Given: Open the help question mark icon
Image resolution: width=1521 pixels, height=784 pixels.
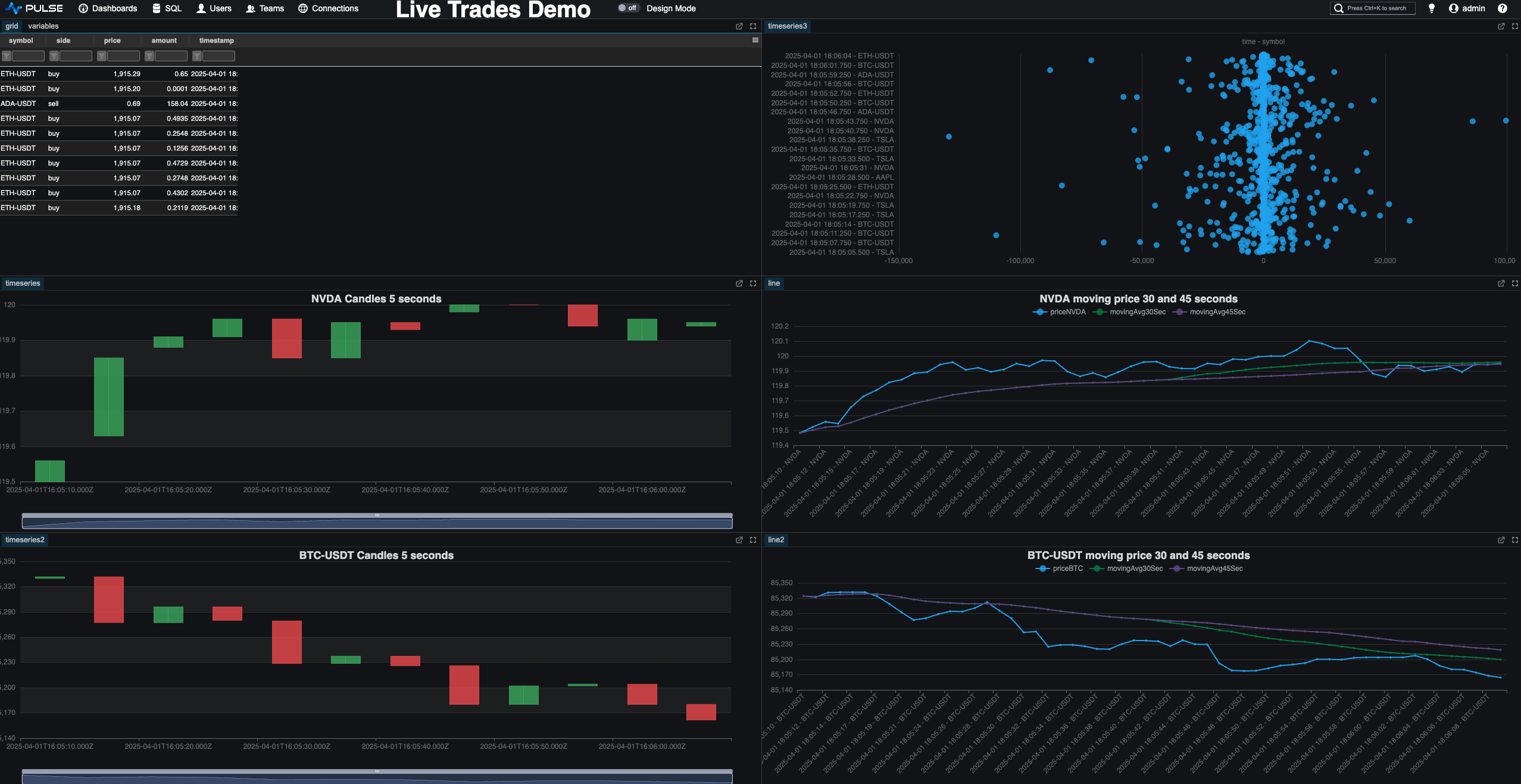Looking at the screenshot, I should 1502,8.
